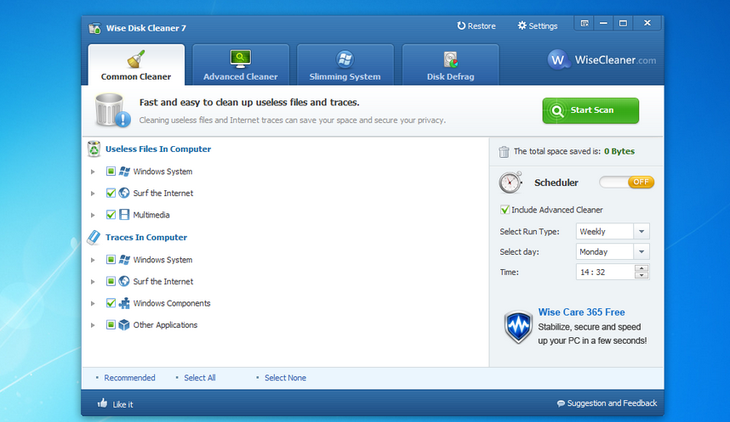Expand Windows System under Useless Files

coord(93,172)
